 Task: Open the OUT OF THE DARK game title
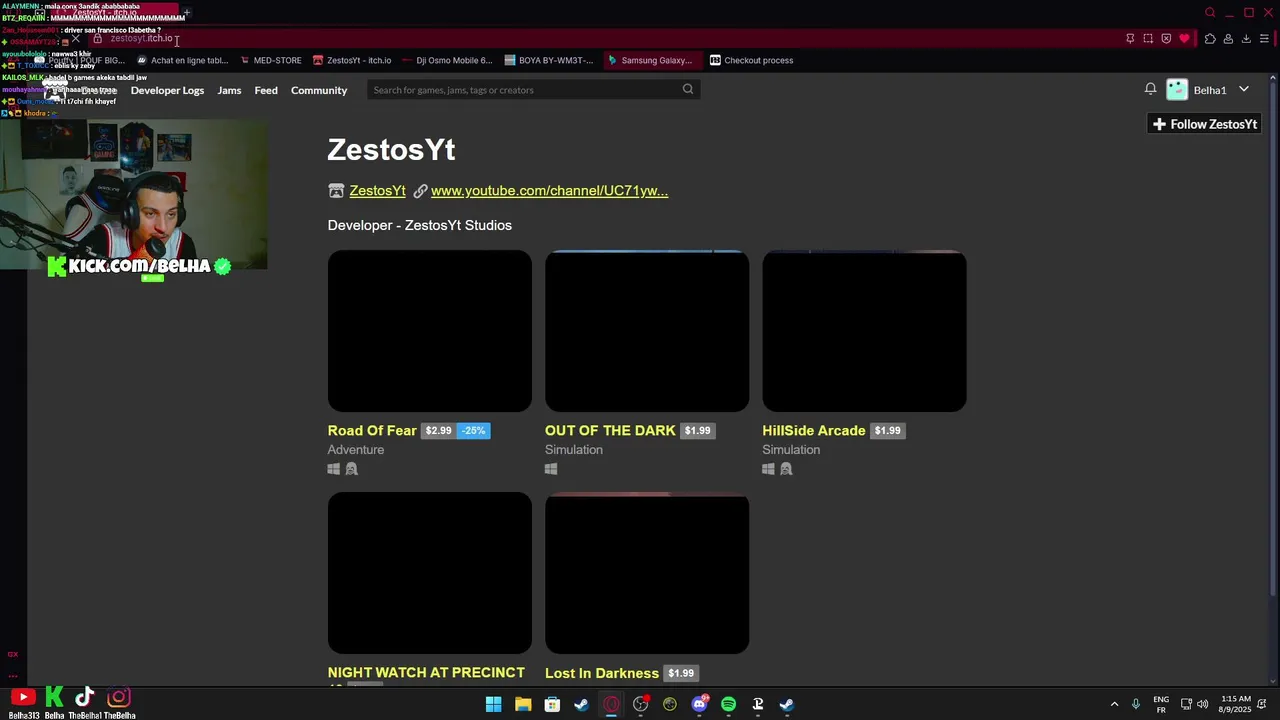[610, 430]
